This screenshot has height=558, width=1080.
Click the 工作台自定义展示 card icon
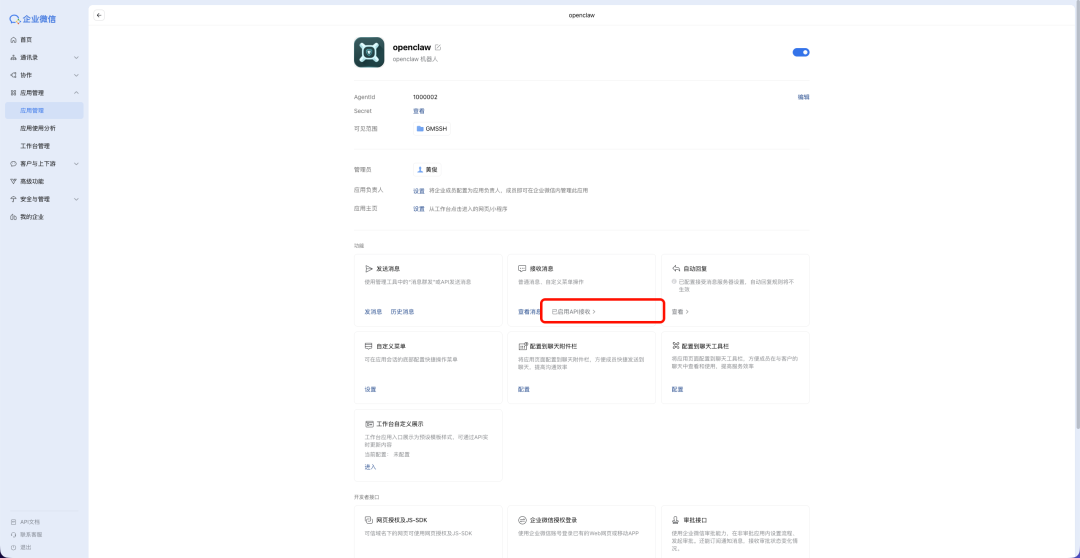click(x=368, y=424)
